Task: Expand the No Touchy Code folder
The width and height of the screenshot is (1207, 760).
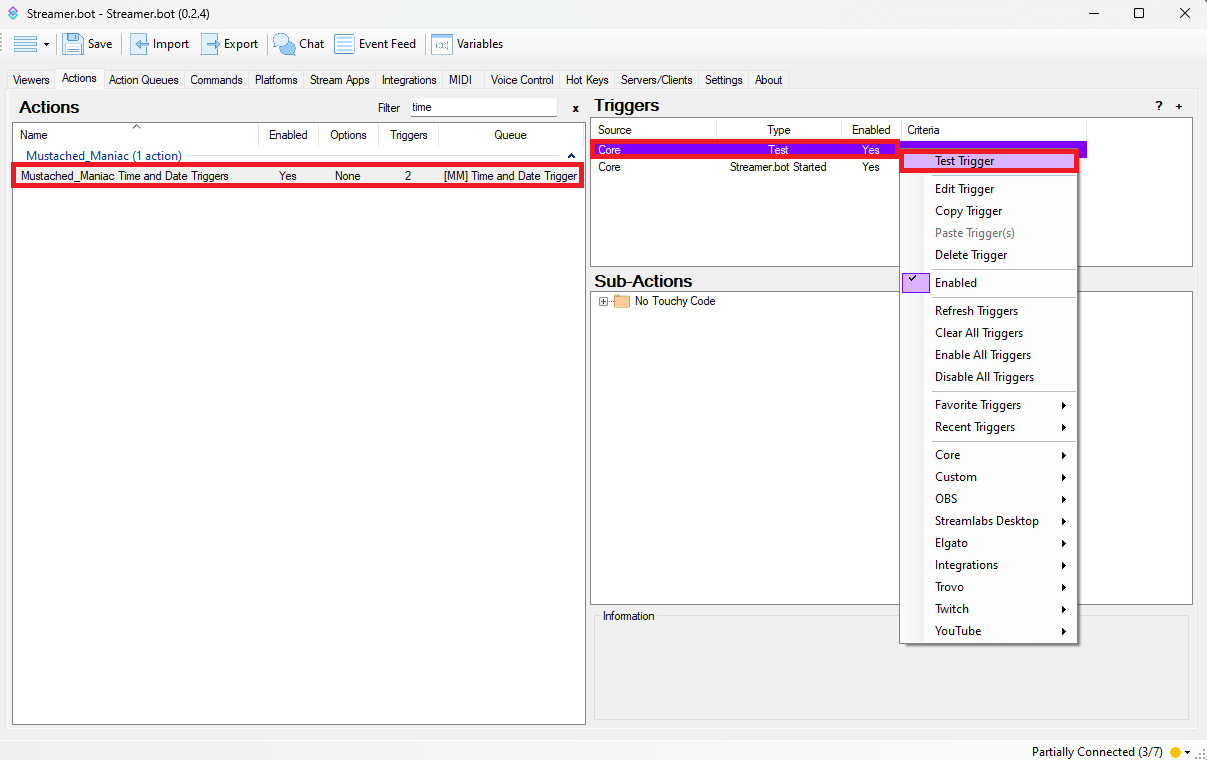Action: 603,302
